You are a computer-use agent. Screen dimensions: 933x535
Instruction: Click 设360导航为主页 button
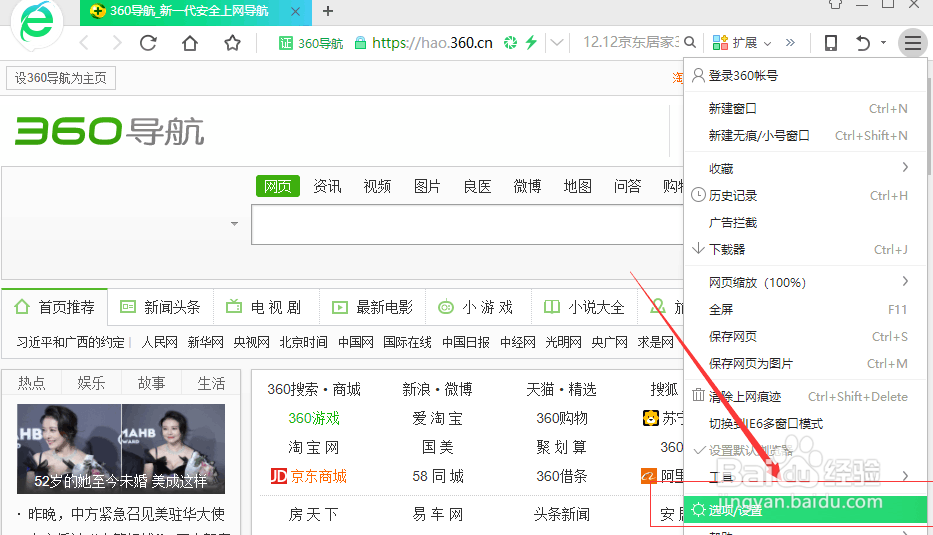[61, 78]
